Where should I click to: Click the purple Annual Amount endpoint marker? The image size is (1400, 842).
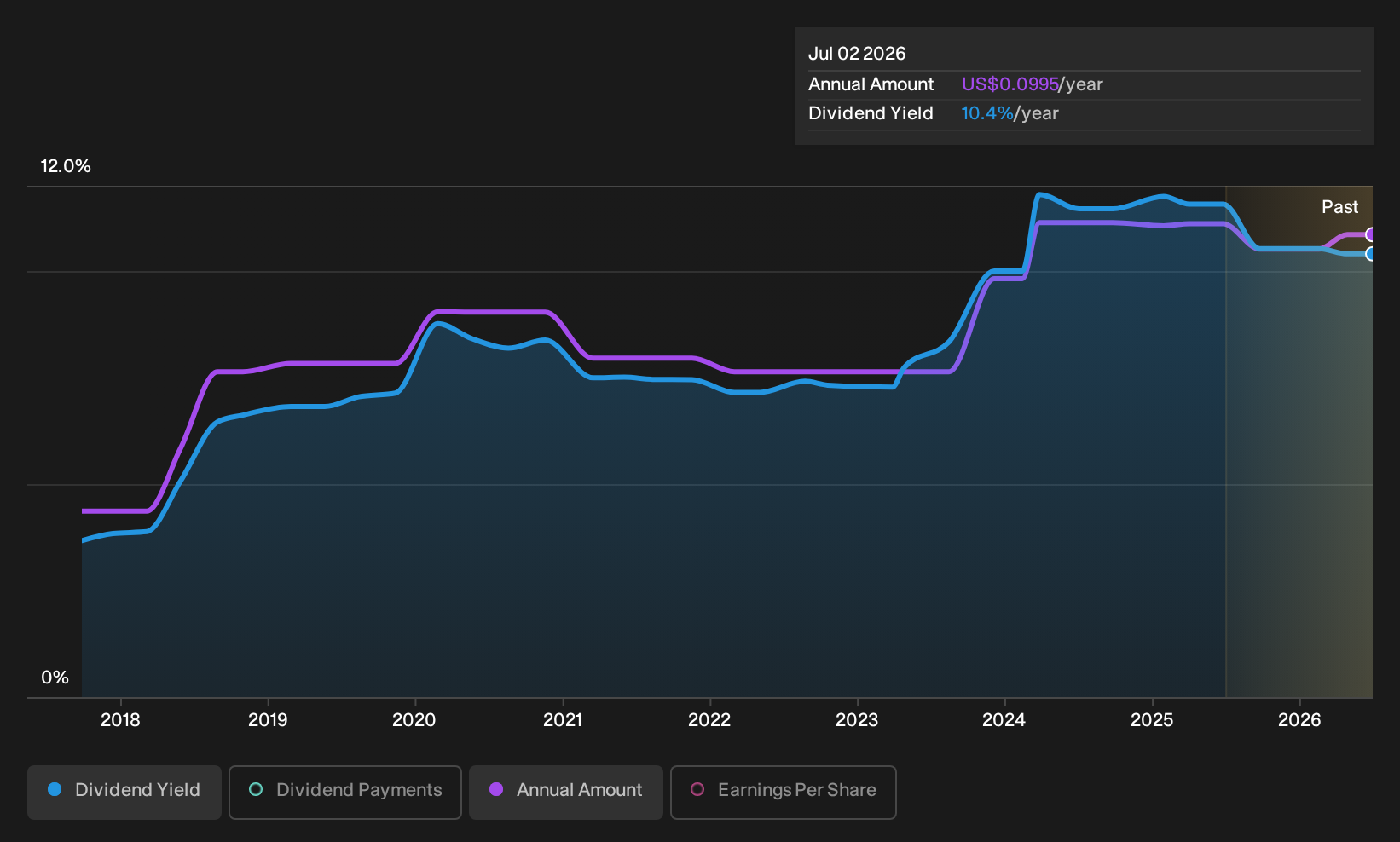point(1370,234)
